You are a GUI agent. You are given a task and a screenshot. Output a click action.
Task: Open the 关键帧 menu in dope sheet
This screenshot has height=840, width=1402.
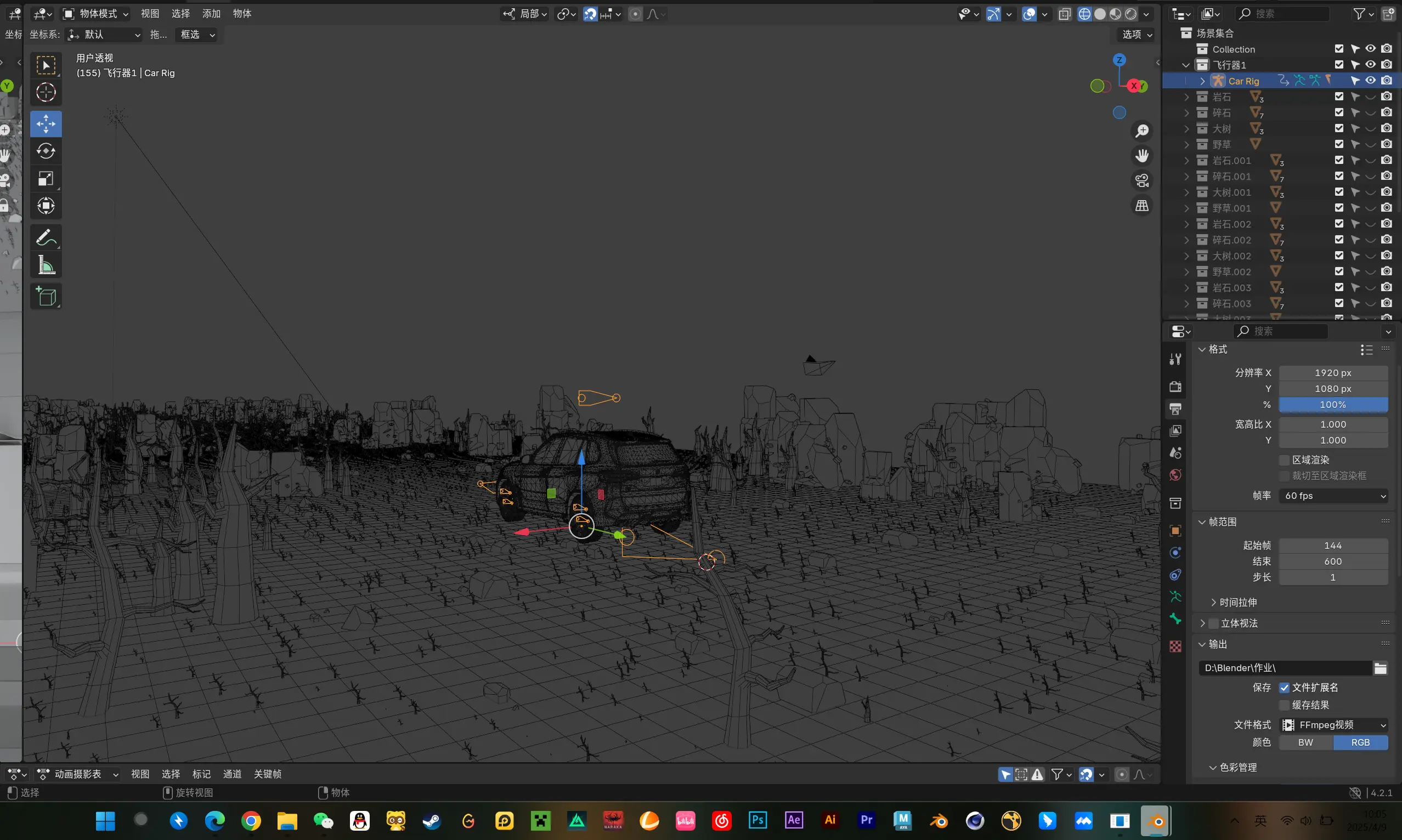267,774
